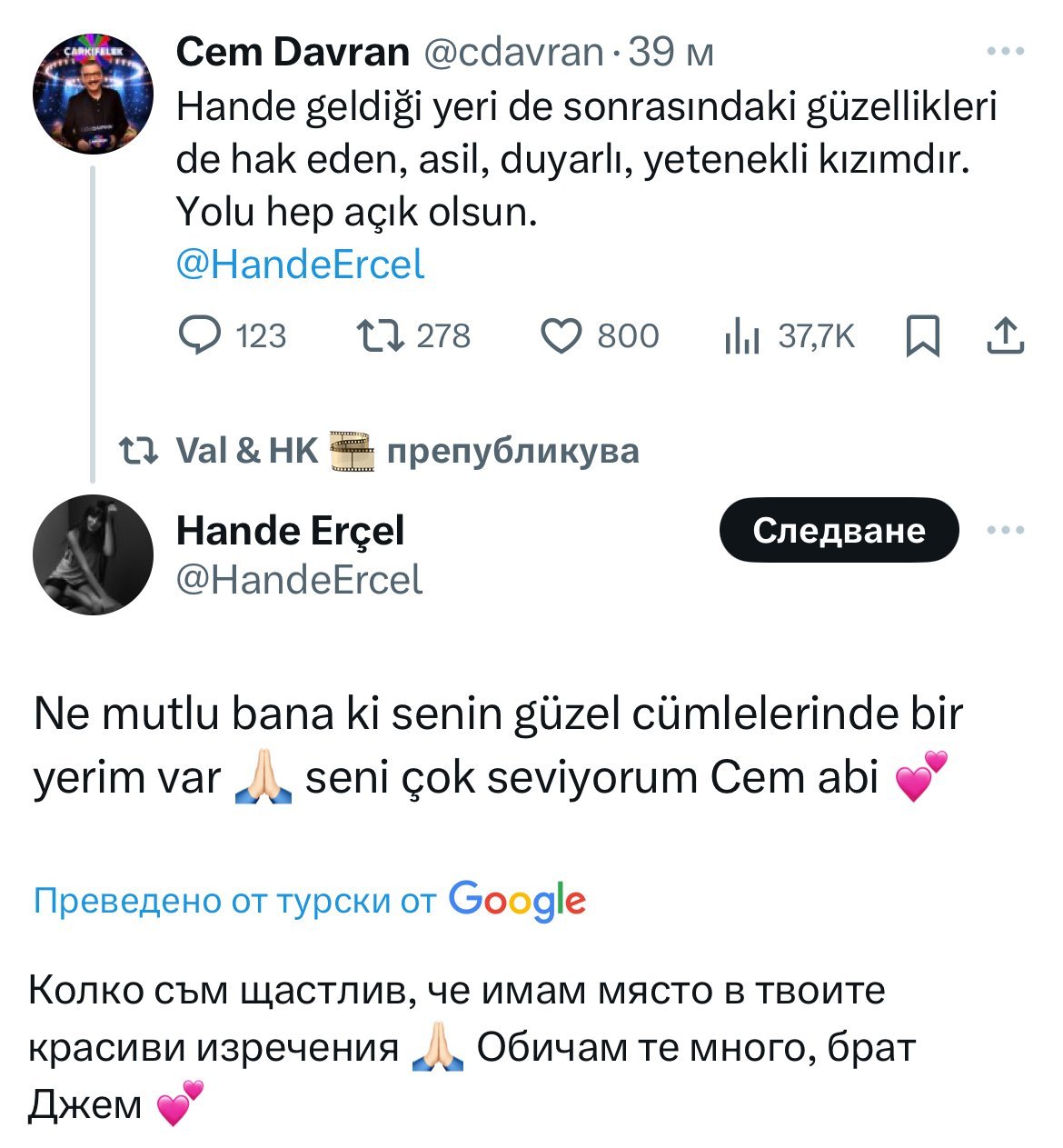
Task: Click the retweet icon on Cem Davran's tweet
Action: tap(380, 336)
